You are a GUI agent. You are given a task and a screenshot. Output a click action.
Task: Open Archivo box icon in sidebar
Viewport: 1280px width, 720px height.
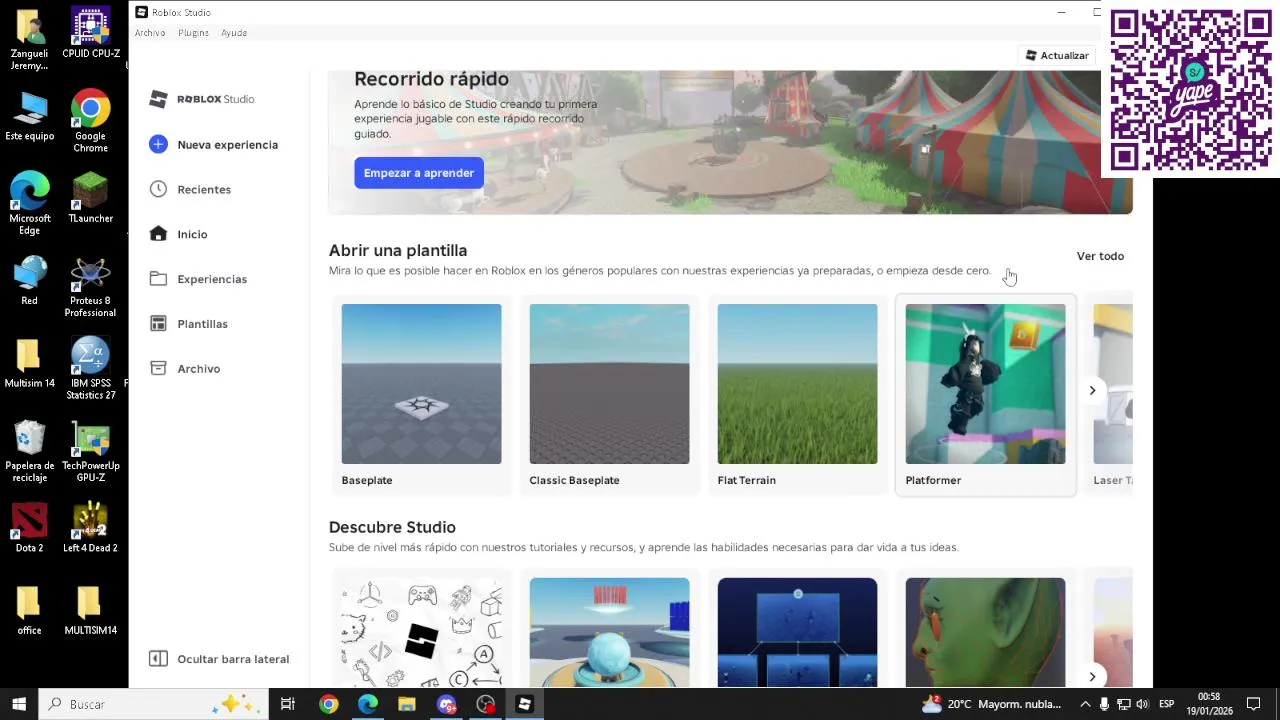pos(158,368)
